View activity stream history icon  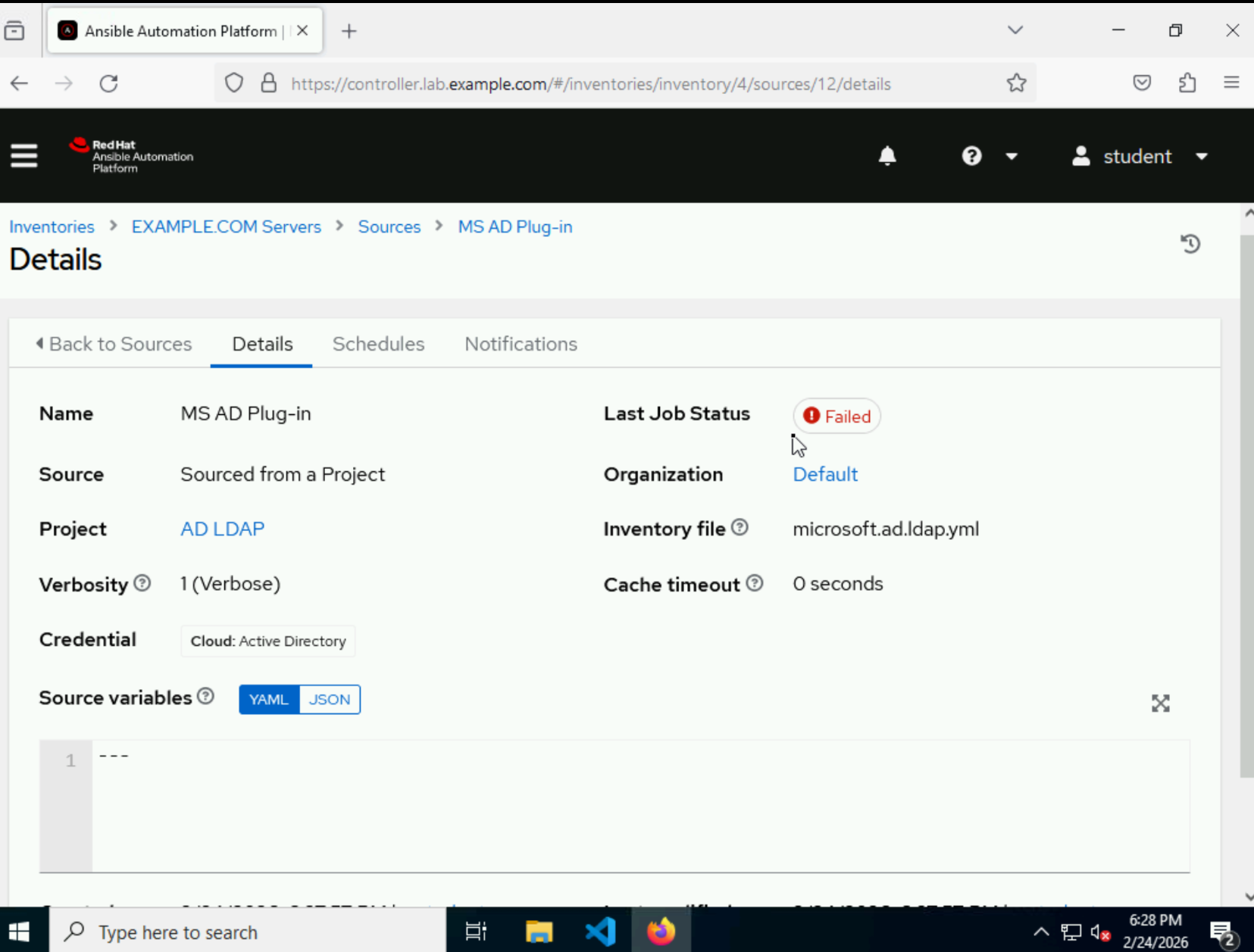point(1190,244)
